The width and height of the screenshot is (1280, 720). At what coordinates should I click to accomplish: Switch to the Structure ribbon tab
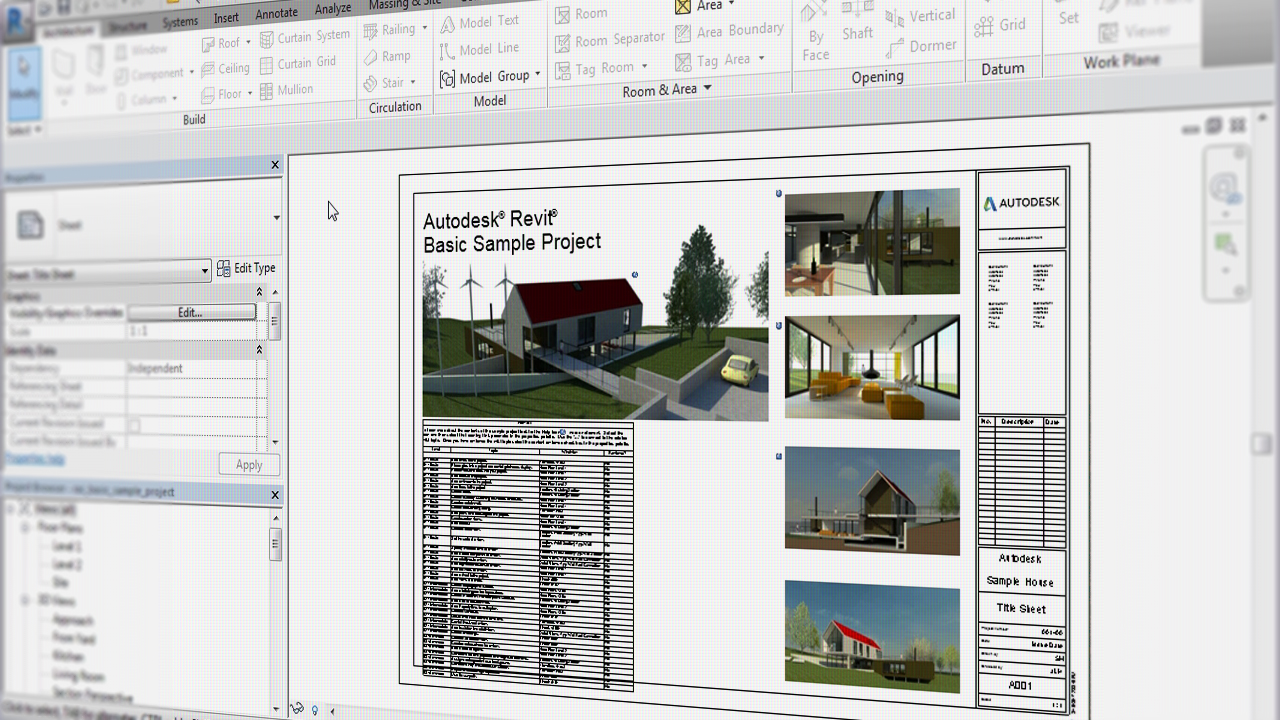(128, 27)
